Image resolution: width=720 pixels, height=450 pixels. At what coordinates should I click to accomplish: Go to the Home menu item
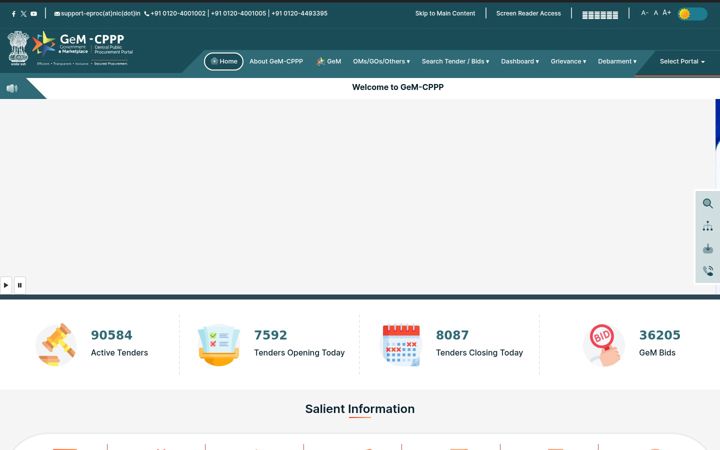pyautogui.click(x=224, y=62)
